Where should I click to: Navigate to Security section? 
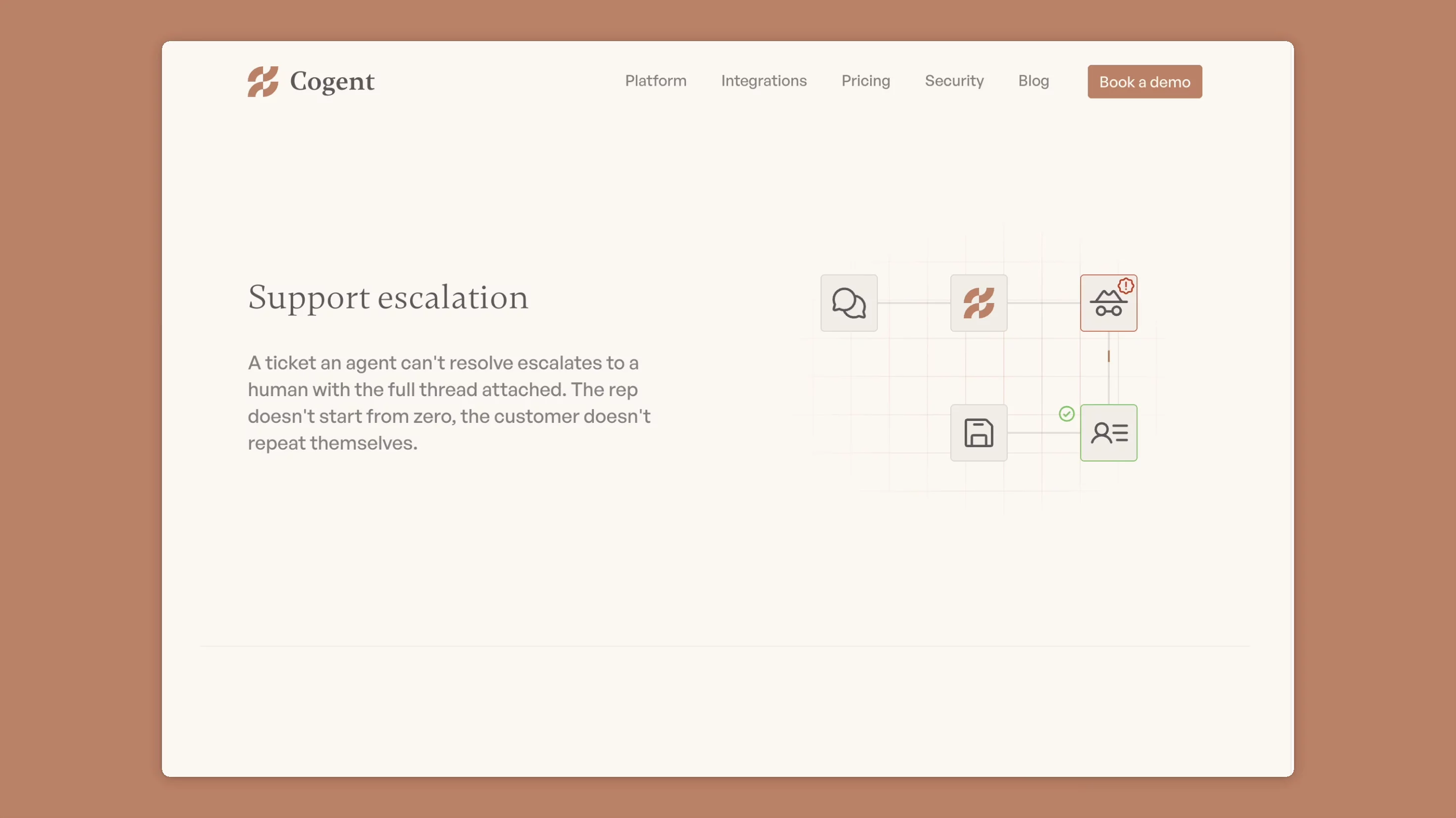point(954,81)
